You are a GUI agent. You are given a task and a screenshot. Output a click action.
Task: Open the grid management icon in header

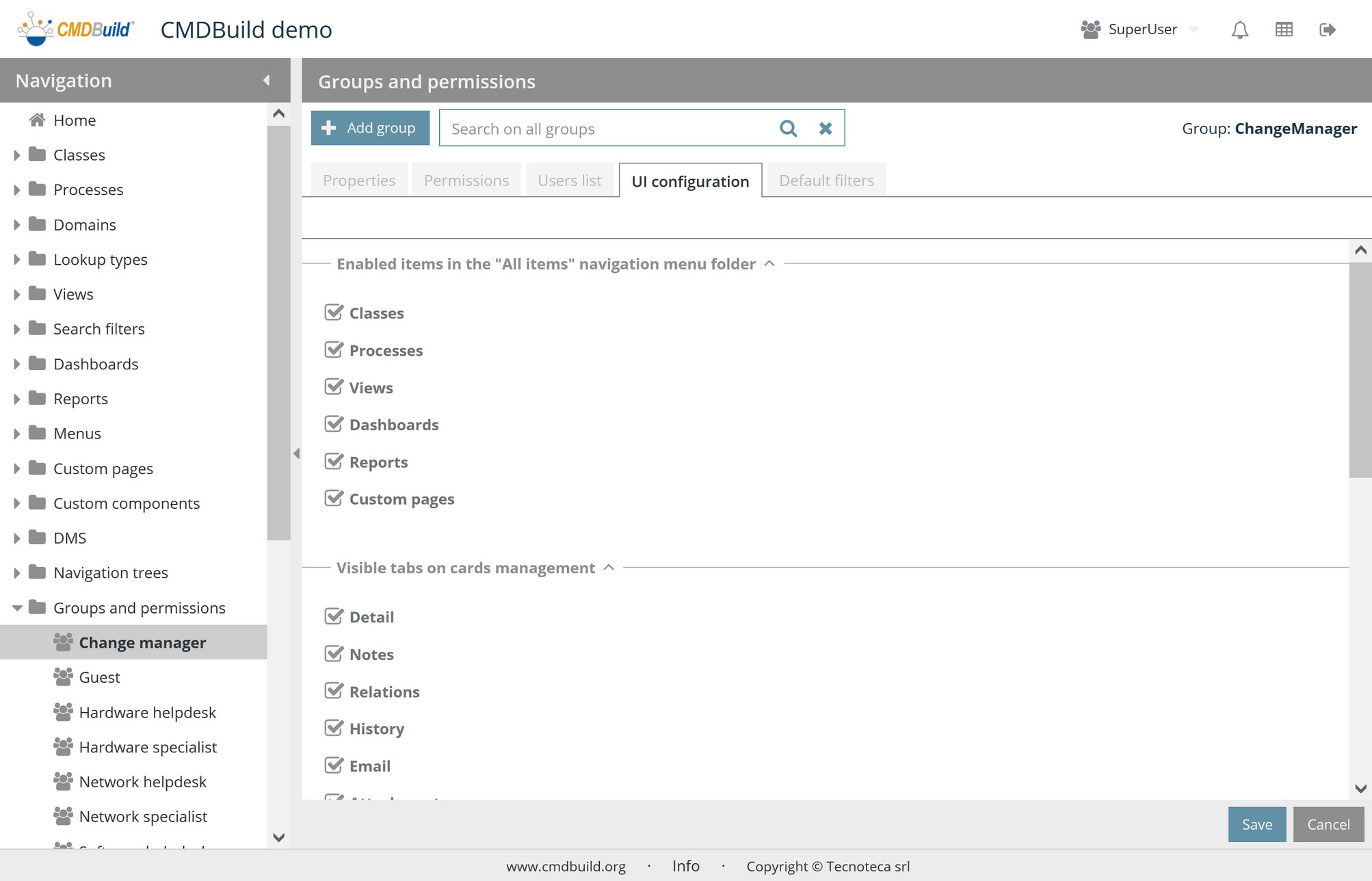1284,29
